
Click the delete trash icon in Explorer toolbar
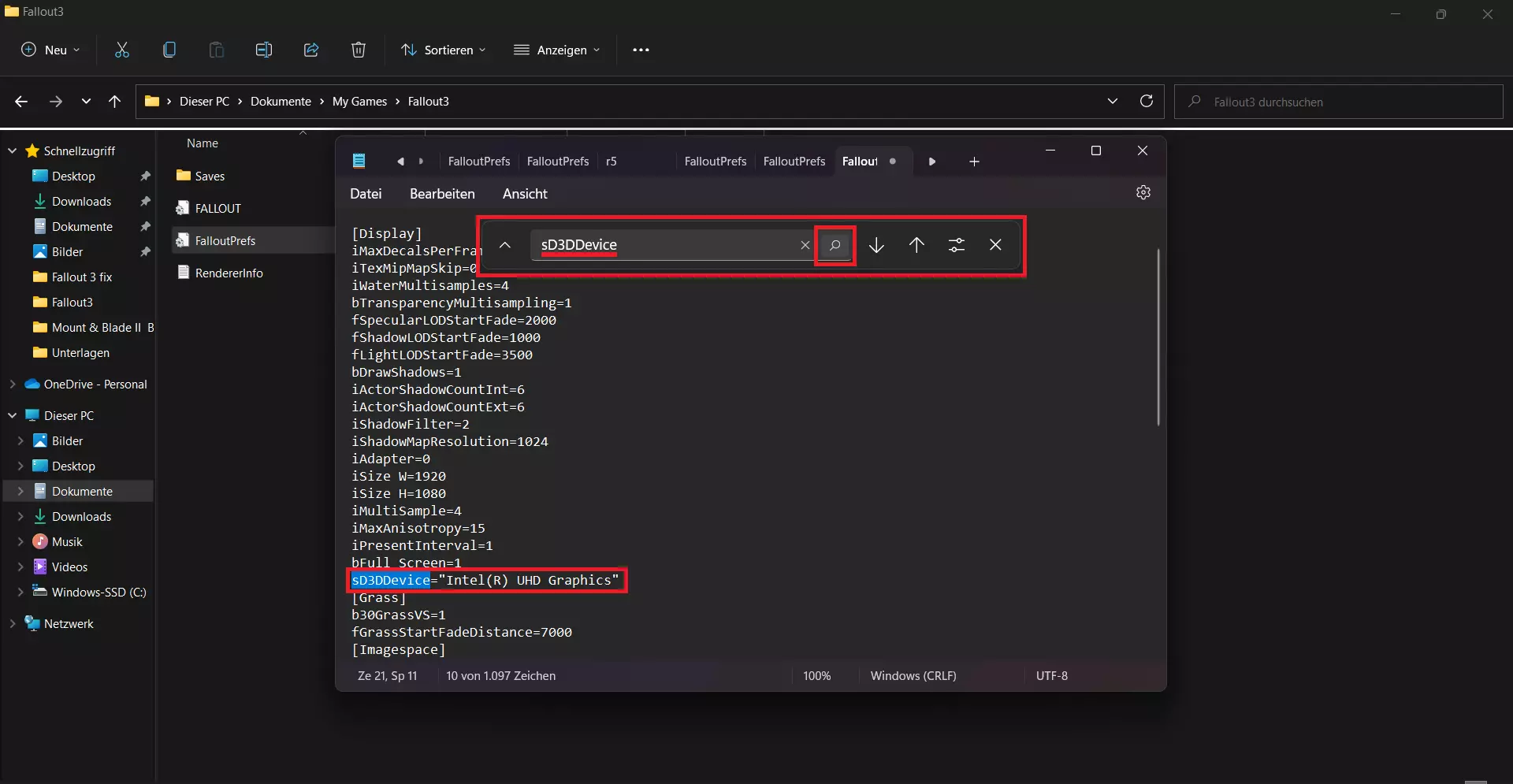coord(358,50)
